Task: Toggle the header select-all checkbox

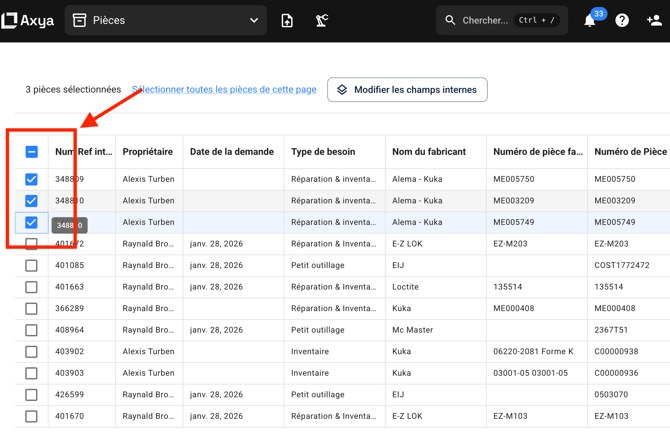Action: (32, 152)
